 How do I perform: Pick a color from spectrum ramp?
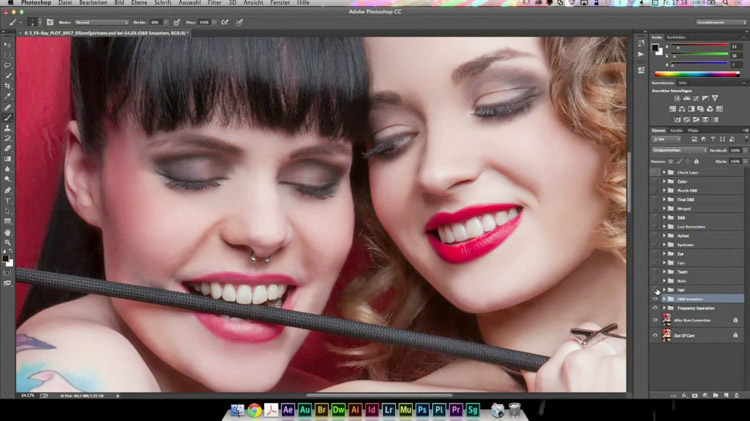697,74
